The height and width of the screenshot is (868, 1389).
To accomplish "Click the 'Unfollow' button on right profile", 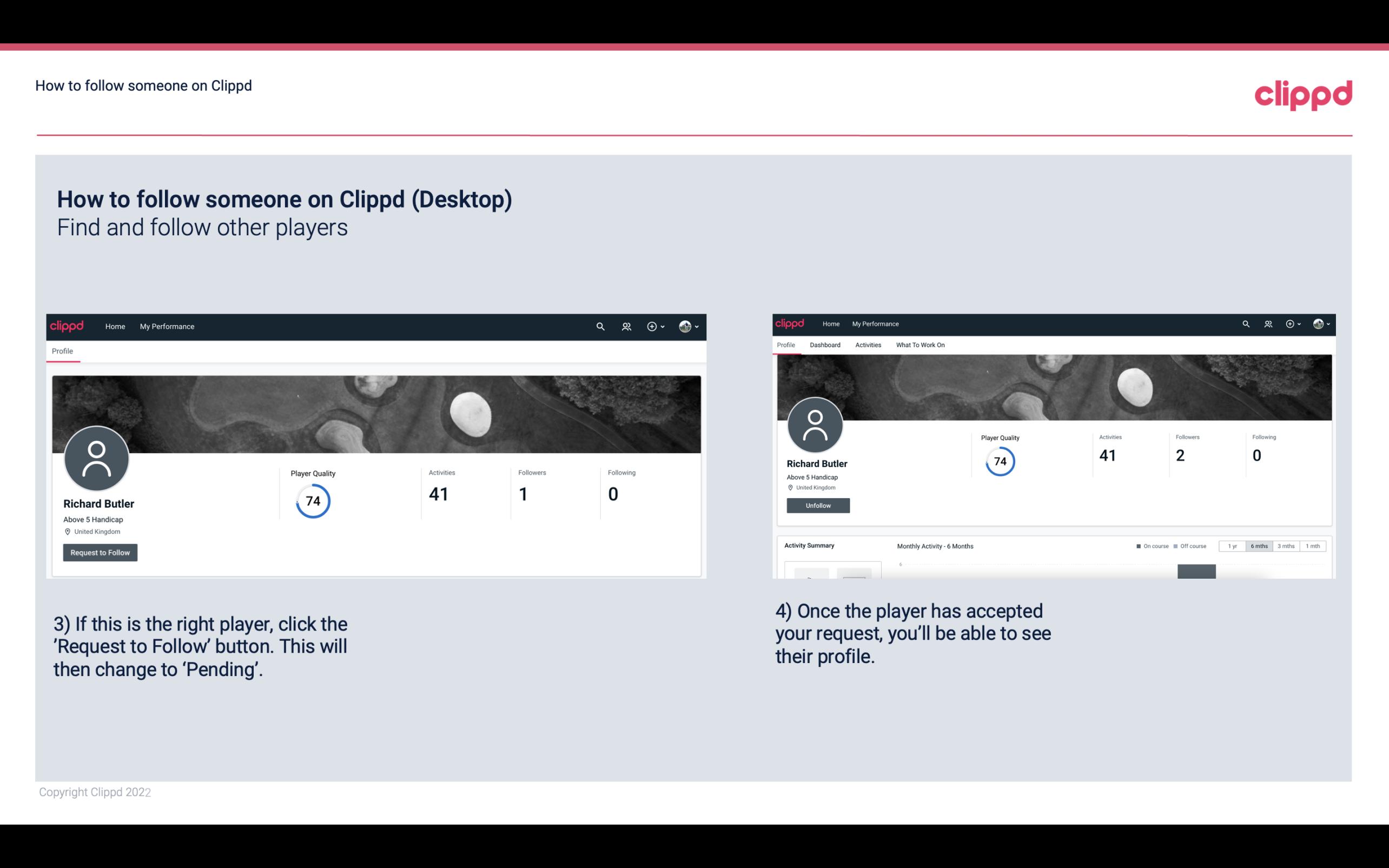I will pyautogui.click(x=818, y=505).
